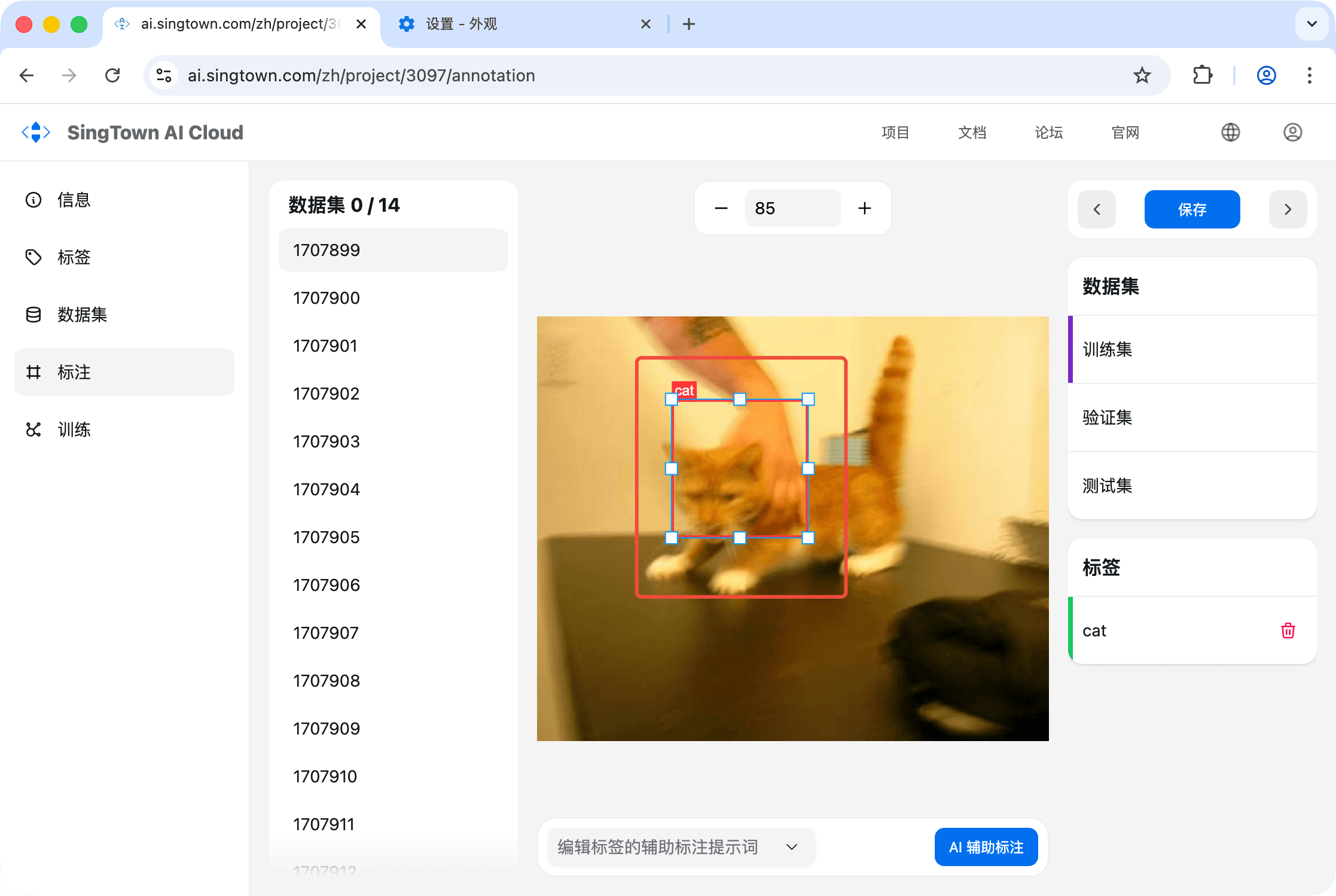
Task: Start AI 辅助标注 auto-annotation
Action: pyautogui.click(x=986, y=847)
